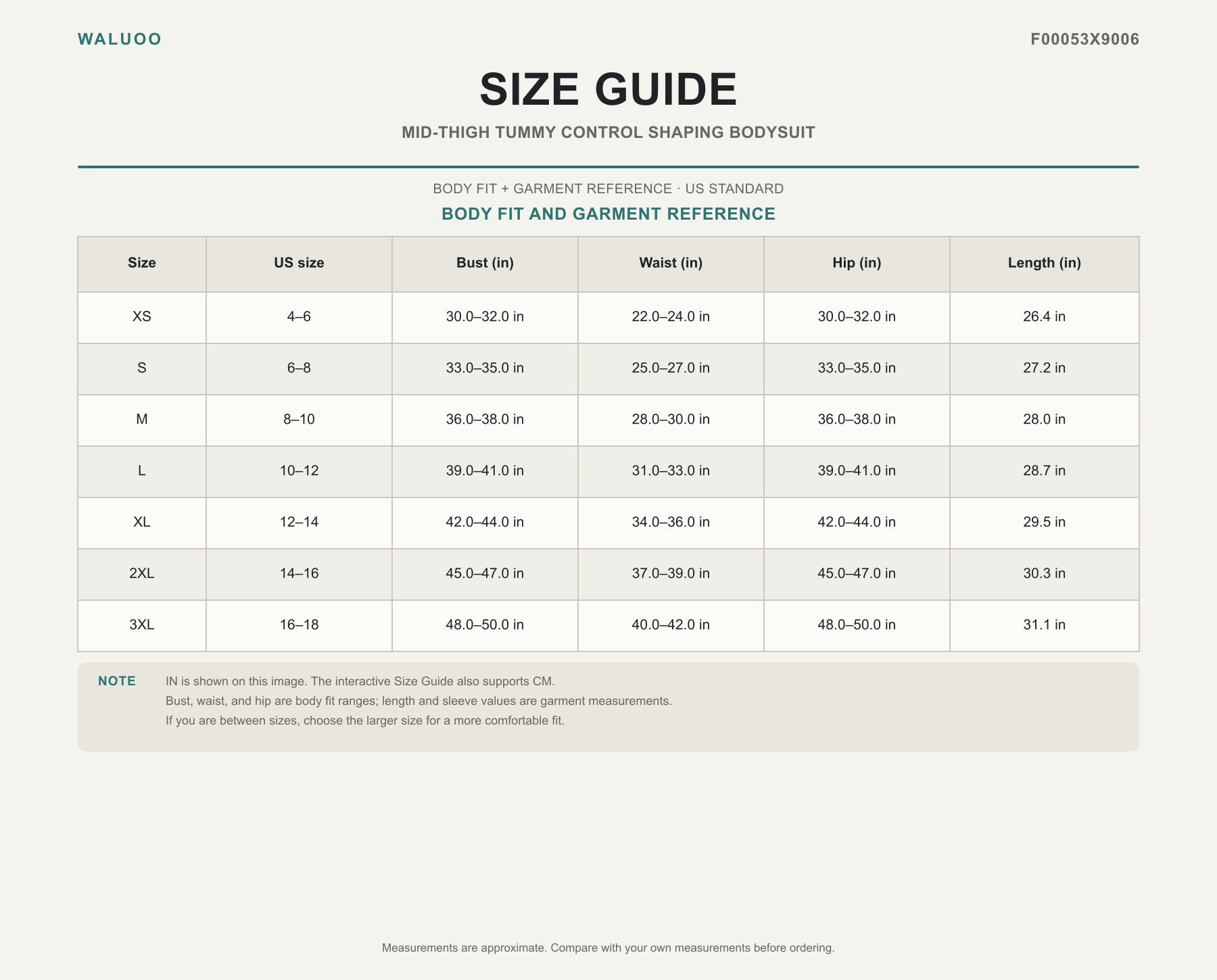Click length value 28.7 in
Viewport: 1217px width, 980px height.
click(1044, 471)
